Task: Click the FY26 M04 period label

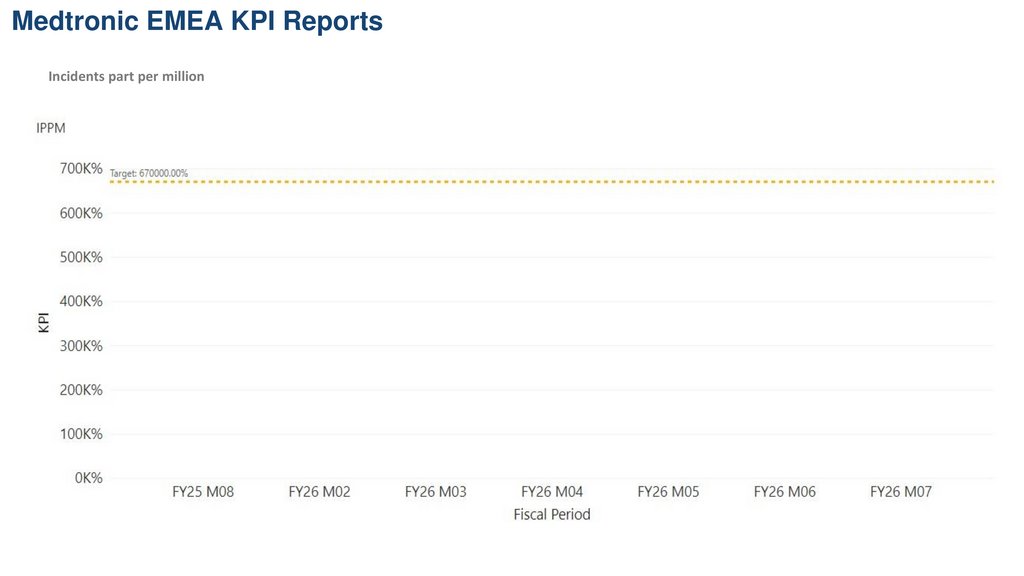Action: tap(552, 492)
